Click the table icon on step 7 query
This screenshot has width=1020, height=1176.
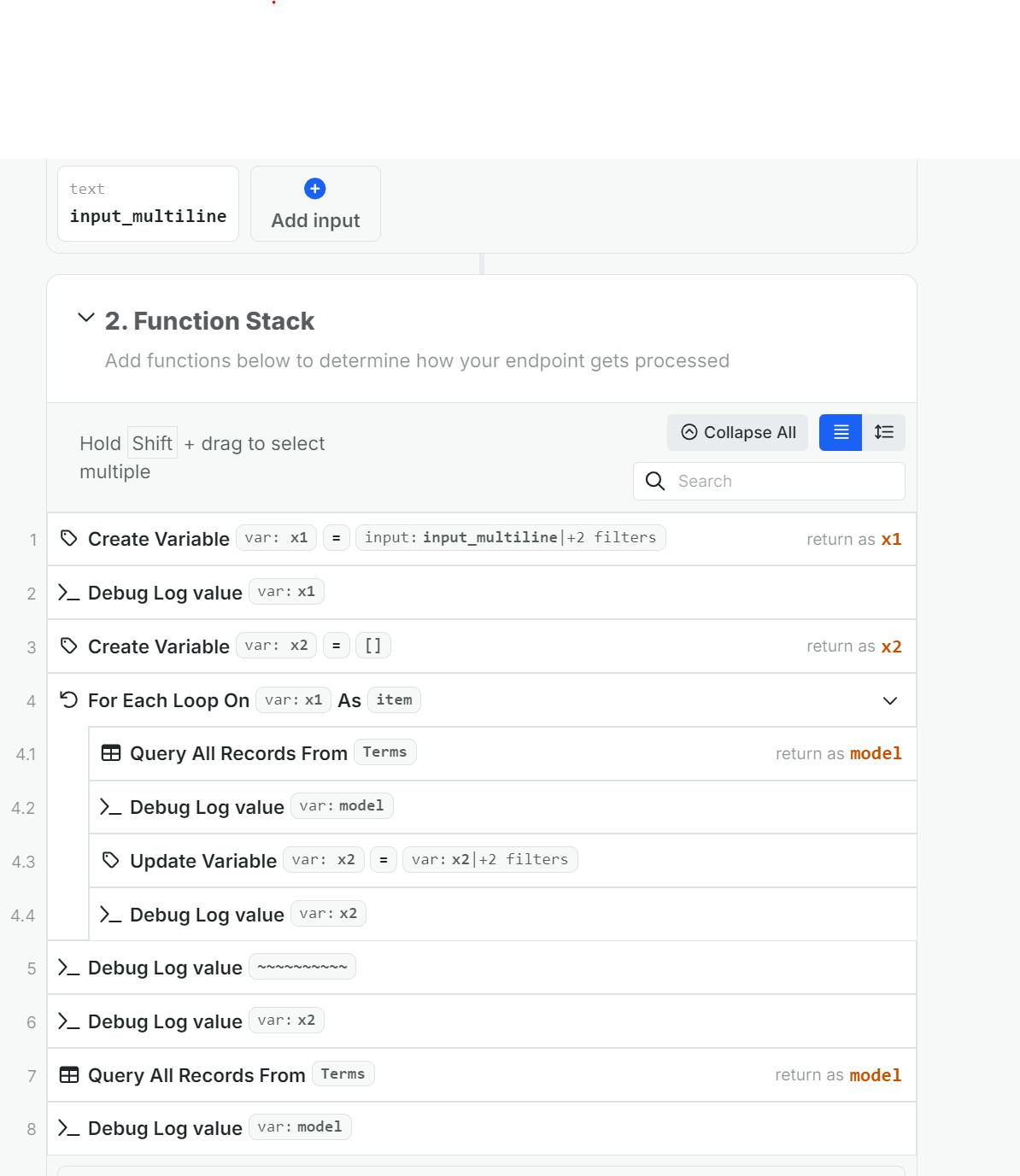click(69, 1075)
